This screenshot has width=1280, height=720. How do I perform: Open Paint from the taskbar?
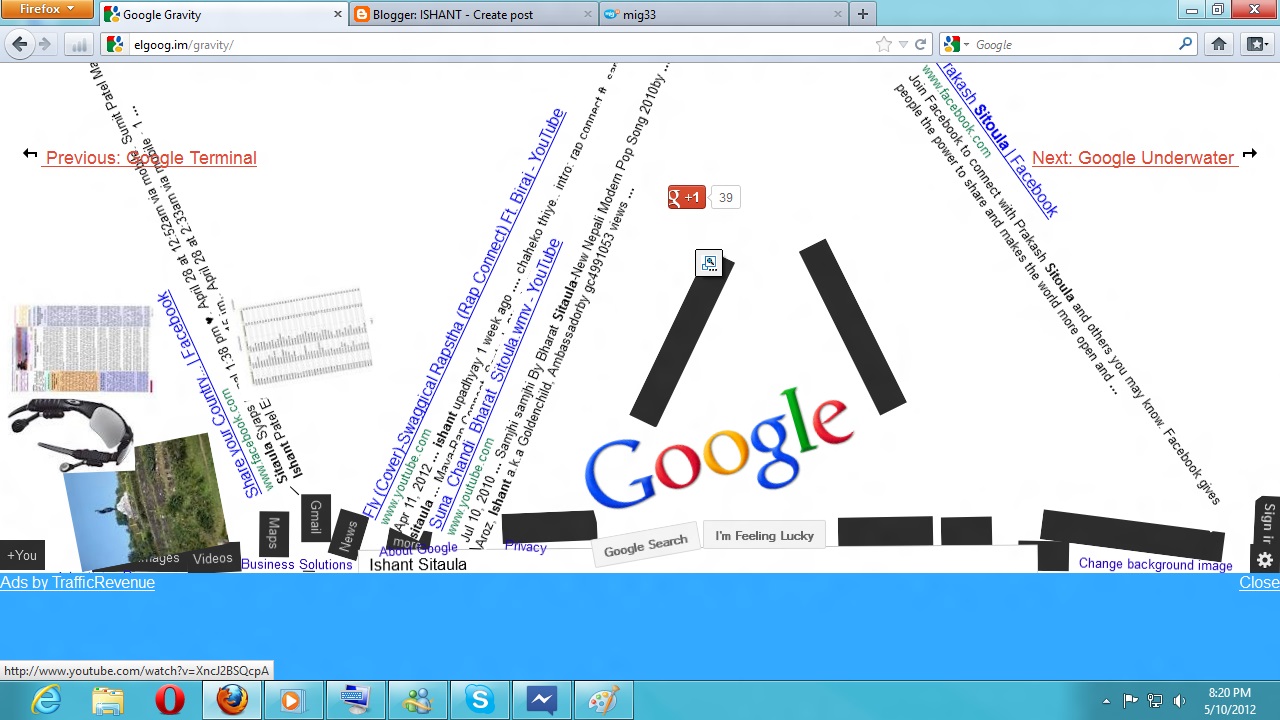tap(604, 700)
